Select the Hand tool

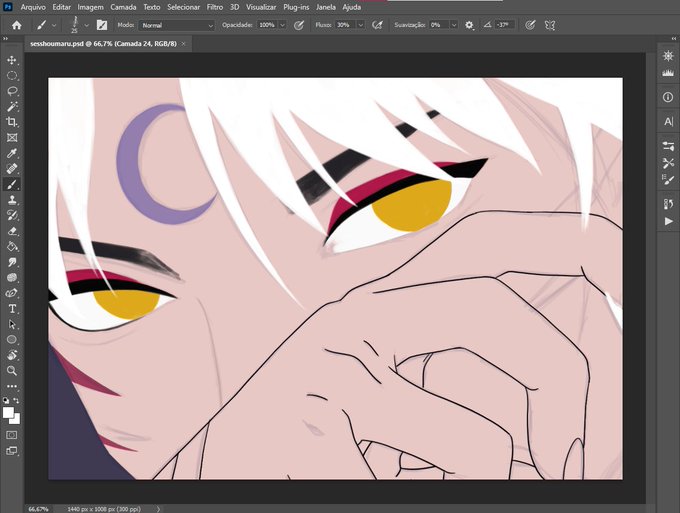point(12,355)
